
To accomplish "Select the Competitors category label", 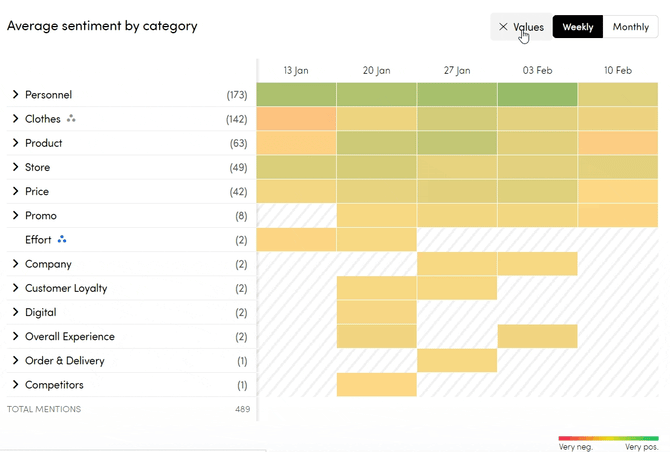I will tap(54, 385).
